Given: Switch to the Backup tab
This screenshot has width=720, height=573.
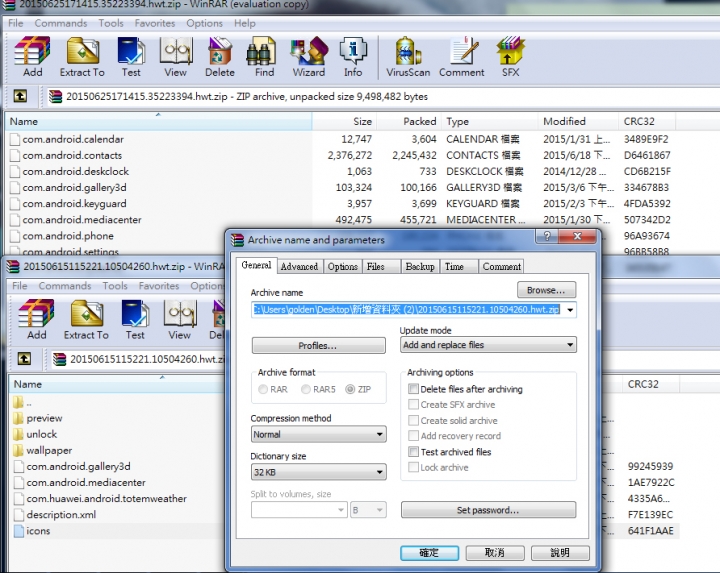Looking at the screenshot, I should pos(420,267).
